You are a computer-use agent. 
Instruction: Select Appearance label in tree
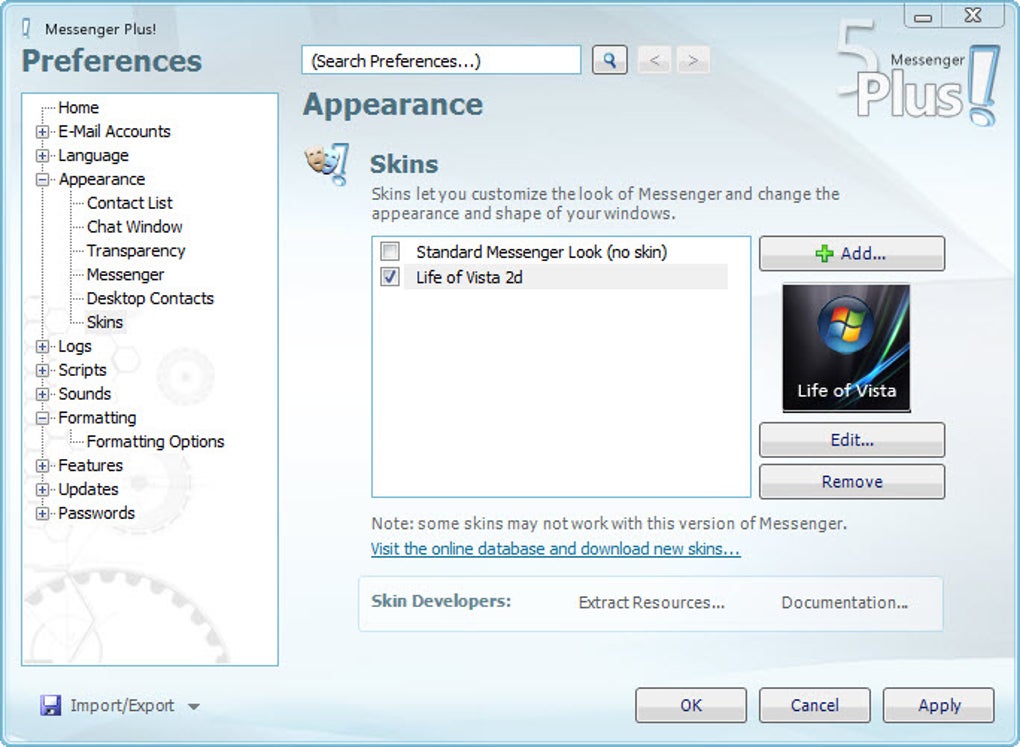click(x=101, y=179)
